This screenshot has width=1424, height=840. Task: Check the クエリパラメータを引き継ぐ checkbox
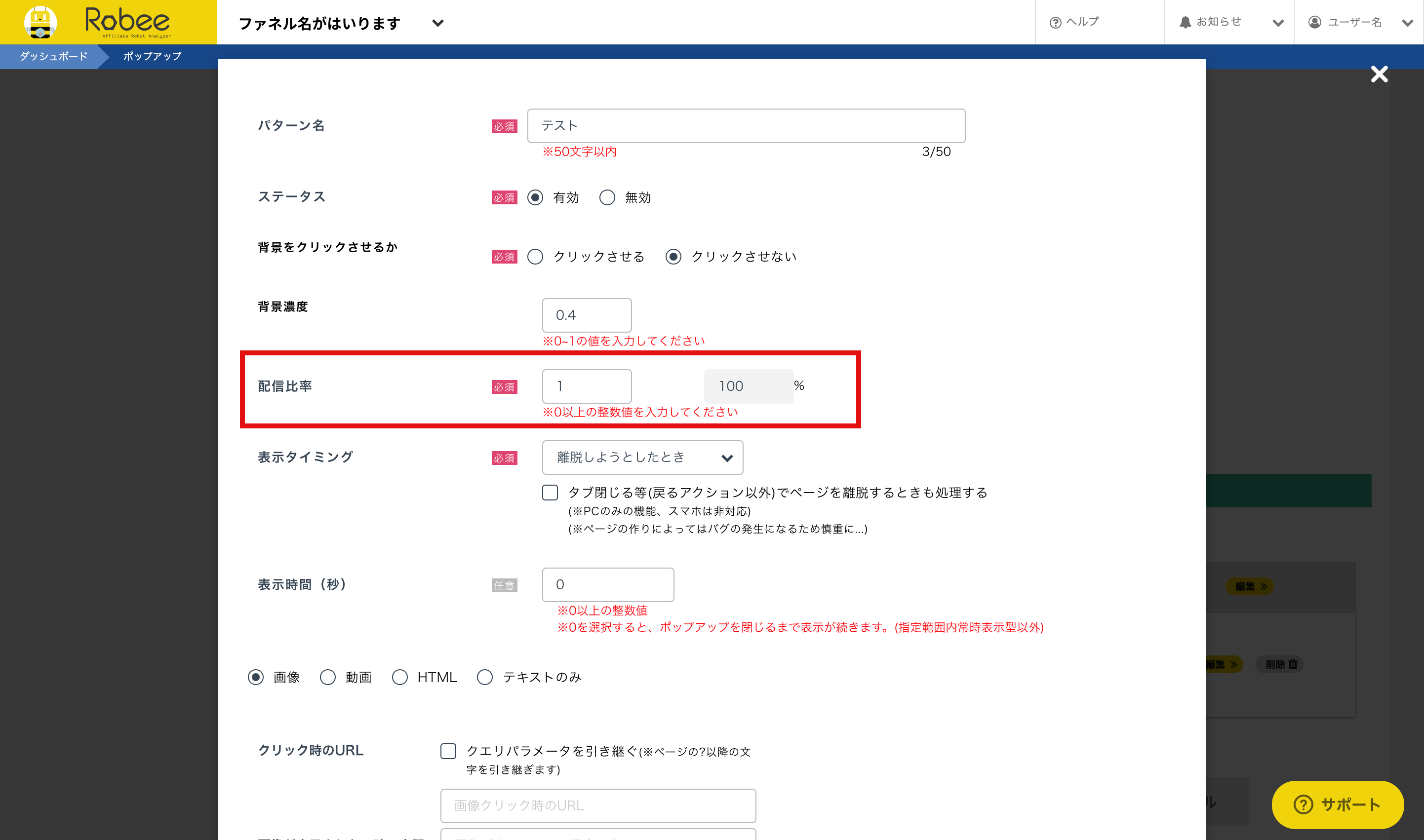click(x=448, y=751)
